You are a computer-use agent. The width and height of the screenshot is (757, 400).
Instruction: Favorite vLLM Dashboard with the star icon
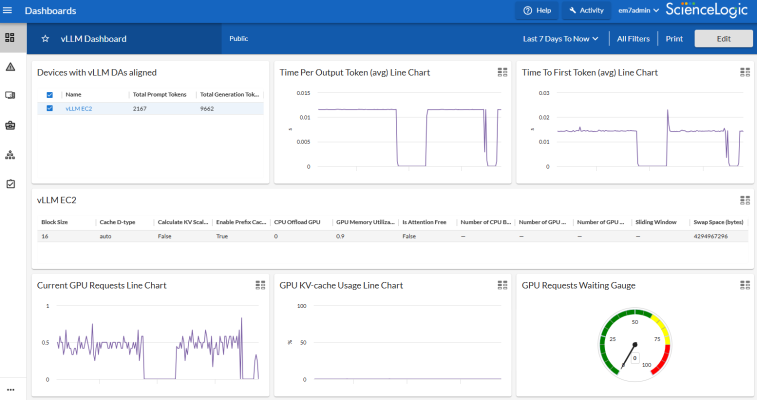click(x=45, y=39)
